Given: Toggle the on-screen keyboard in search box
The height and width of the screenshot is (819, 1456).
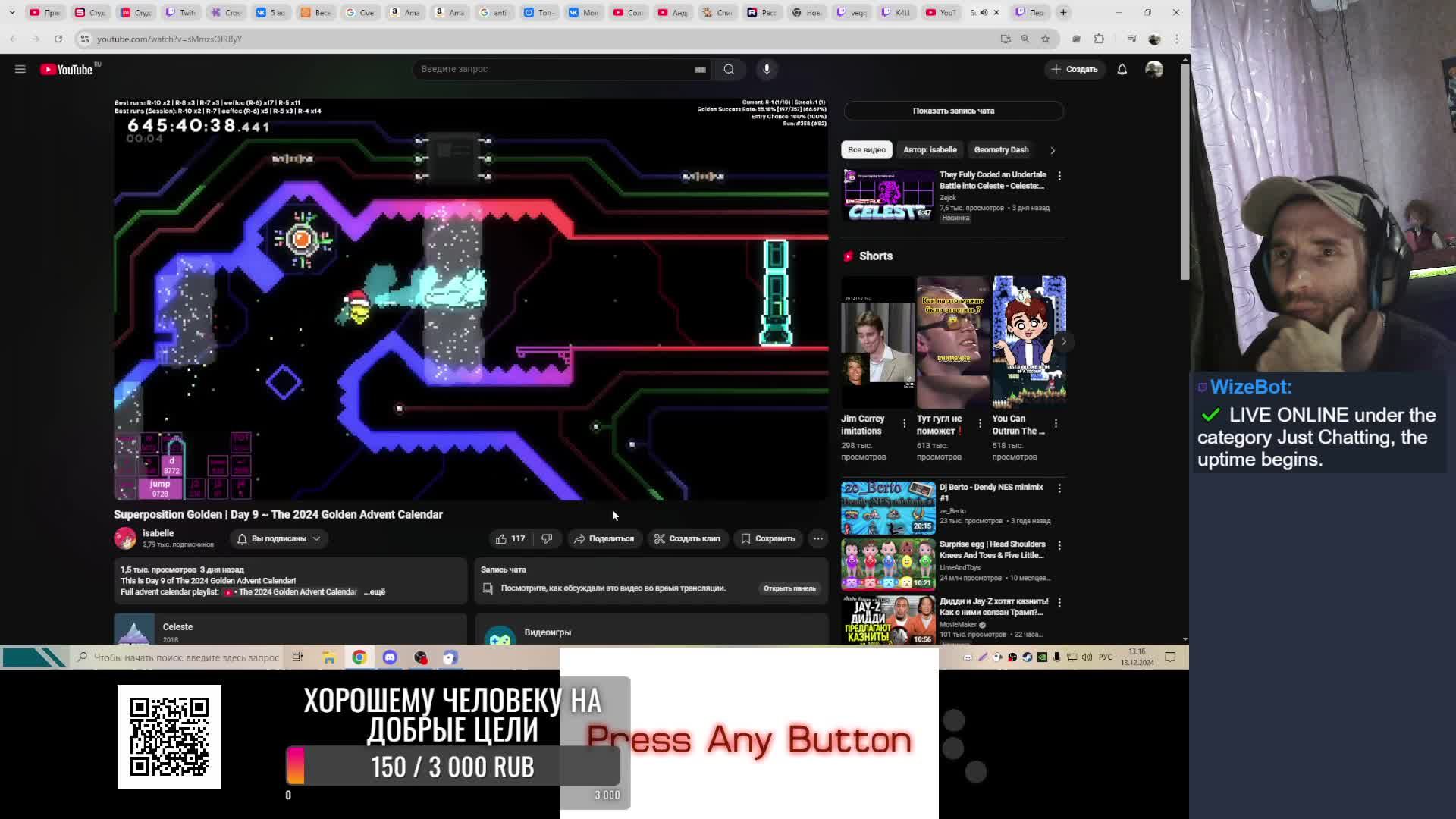Looking at the screenshot, I should pyautogui.click(x=700, y=69).
